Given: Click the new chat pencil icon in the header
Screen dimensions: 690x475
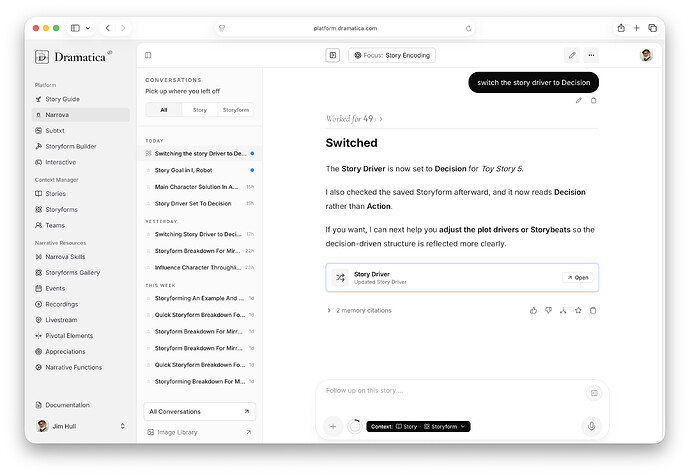Looking at the screenshot, I should click(572, 55).
